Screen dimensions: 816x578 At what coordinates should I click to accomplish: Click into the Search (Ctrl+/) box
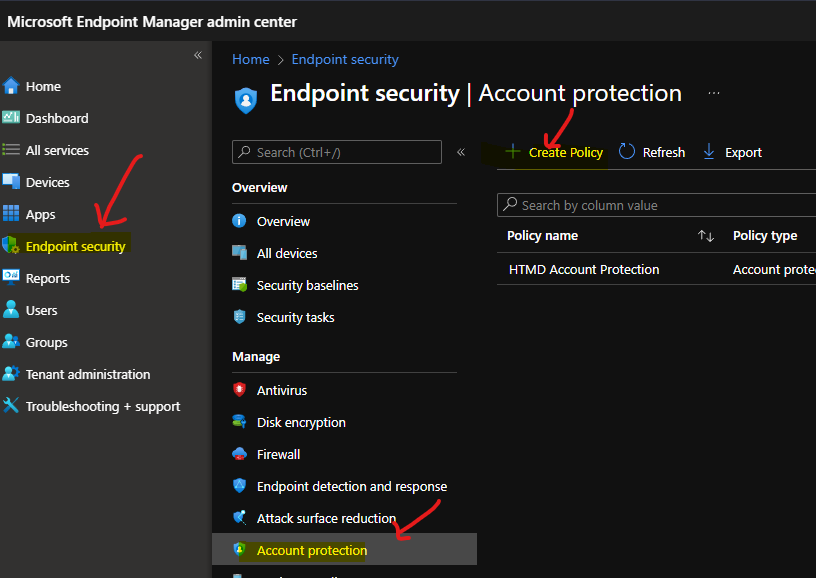(337, 152)
